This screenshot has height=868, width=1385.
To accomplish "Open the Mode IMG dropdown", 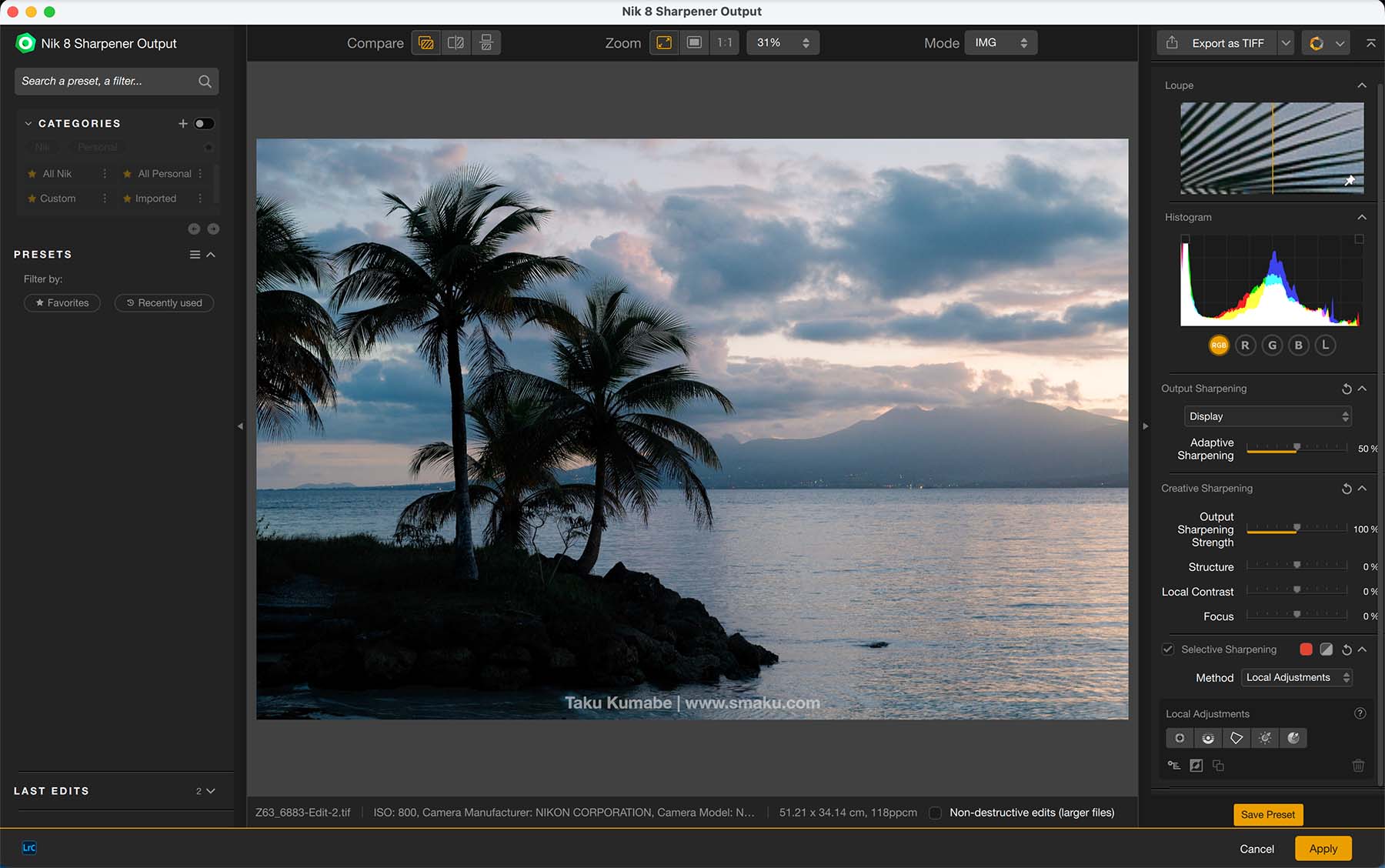I will [x=1000, y=43].
